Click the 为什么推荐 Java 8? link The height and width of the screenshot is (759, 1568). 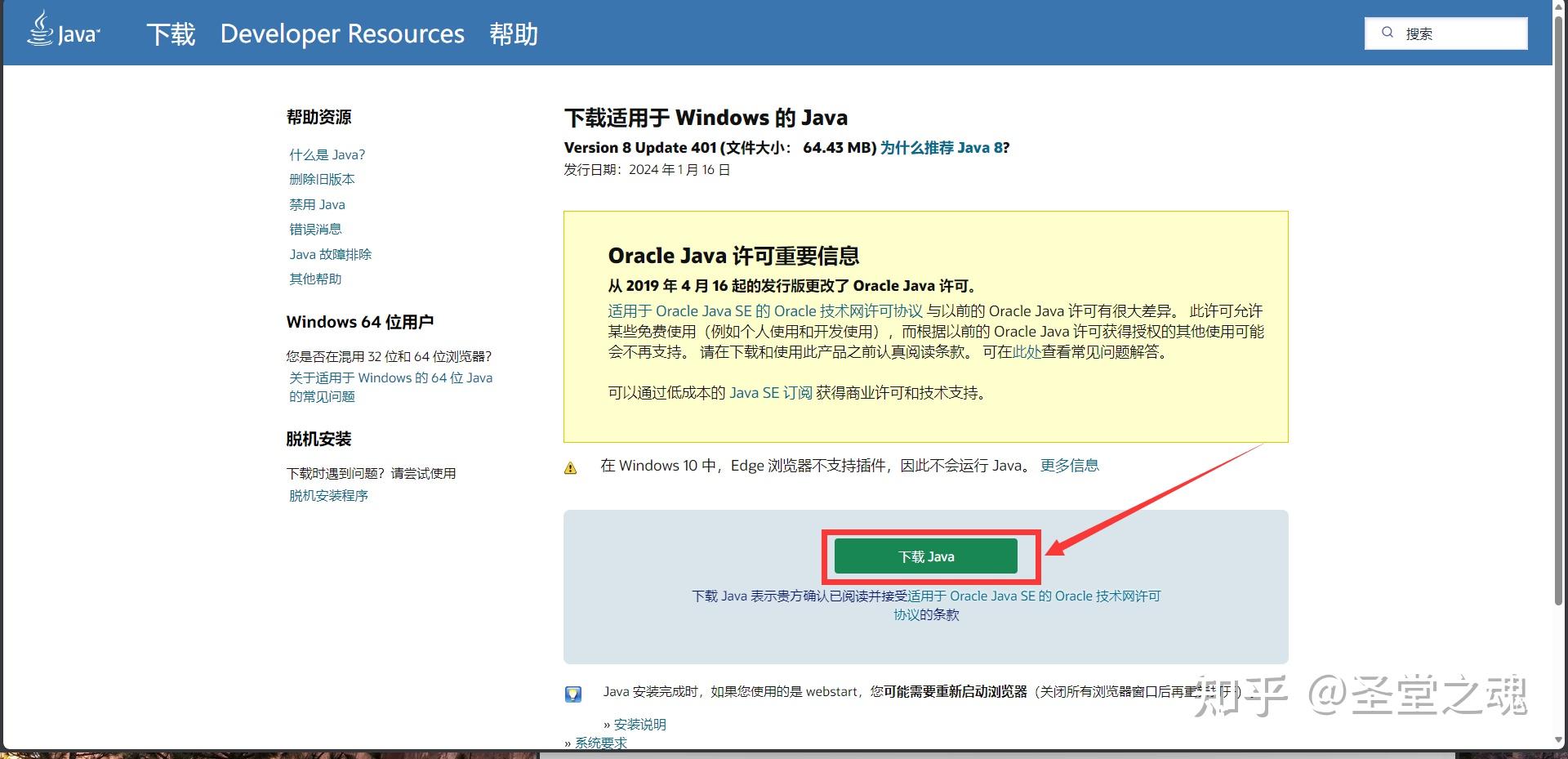click(x=944, y=147)
